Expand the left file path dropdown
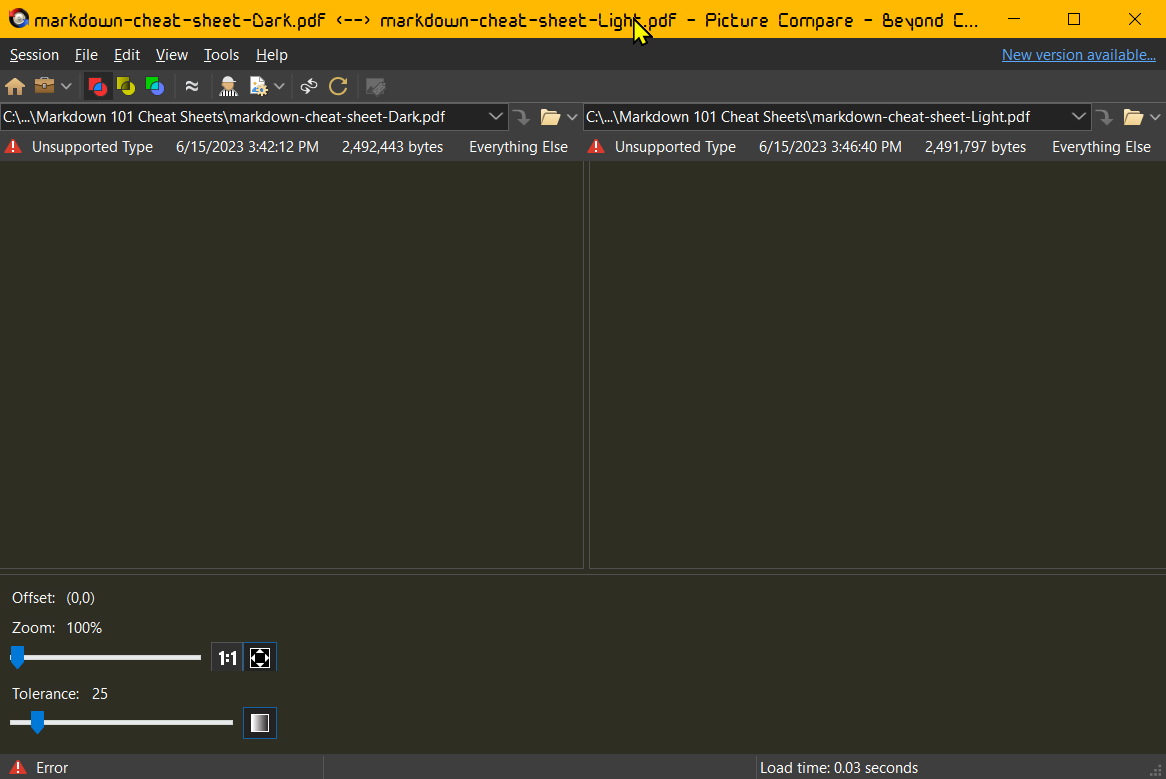The image size is (1166, 779). [497, 117]
